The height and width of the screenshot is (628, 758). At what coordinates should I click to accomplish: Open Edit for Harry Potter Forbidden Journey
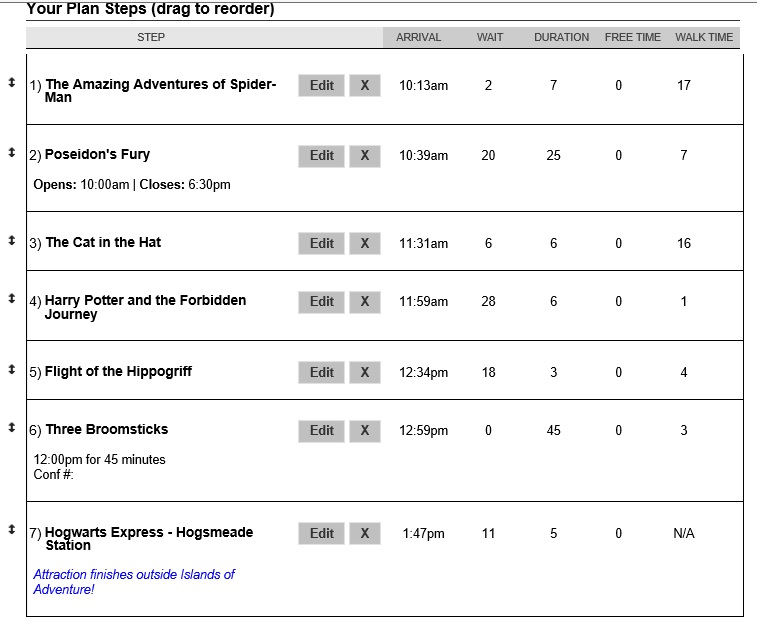321,302
